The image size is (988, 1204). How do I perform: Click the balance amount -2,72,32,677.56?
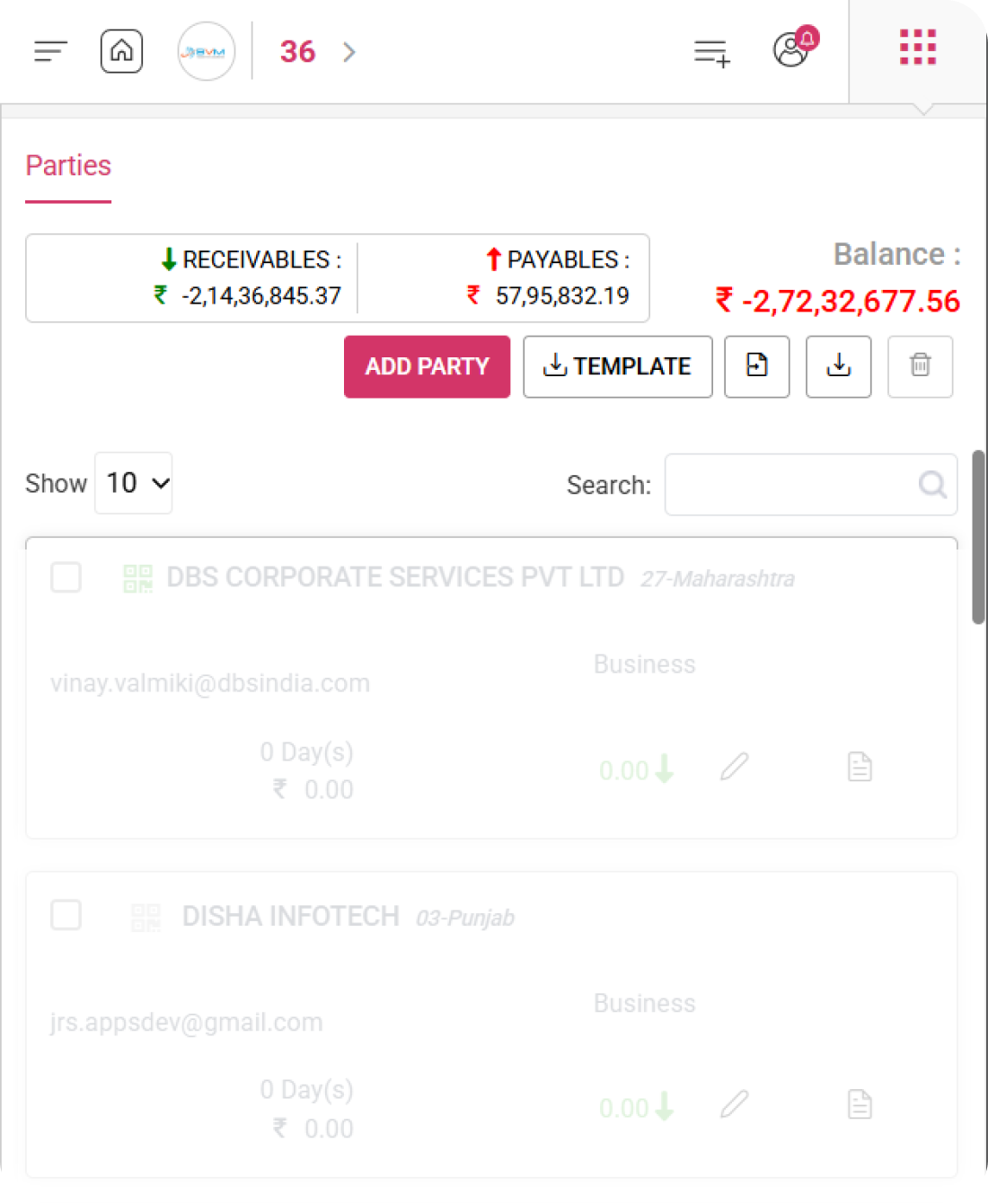838,301
